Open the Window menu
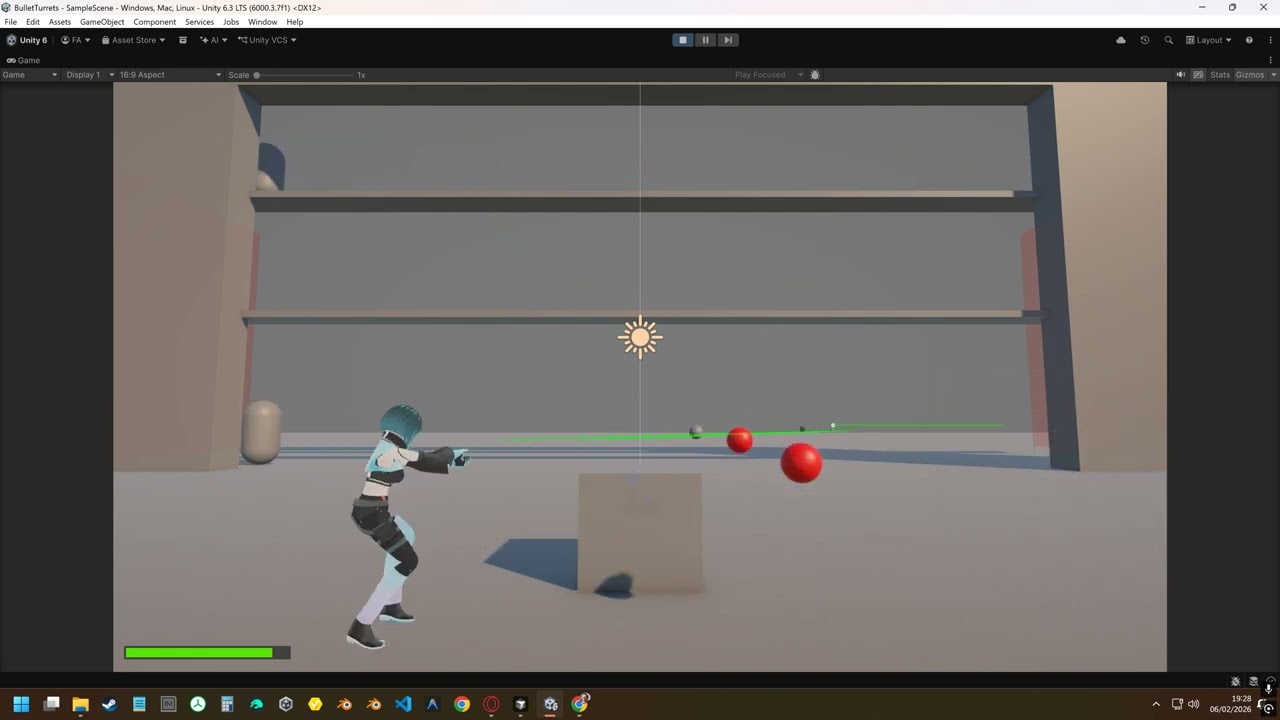 click(x=262, y=22)
